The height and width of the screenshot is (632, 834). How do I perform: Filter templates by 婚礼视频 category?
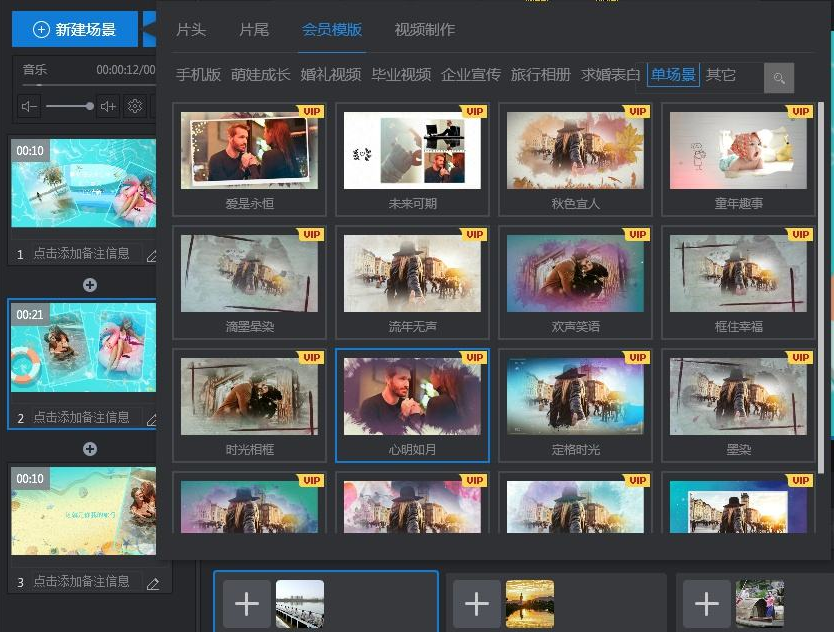331,74
